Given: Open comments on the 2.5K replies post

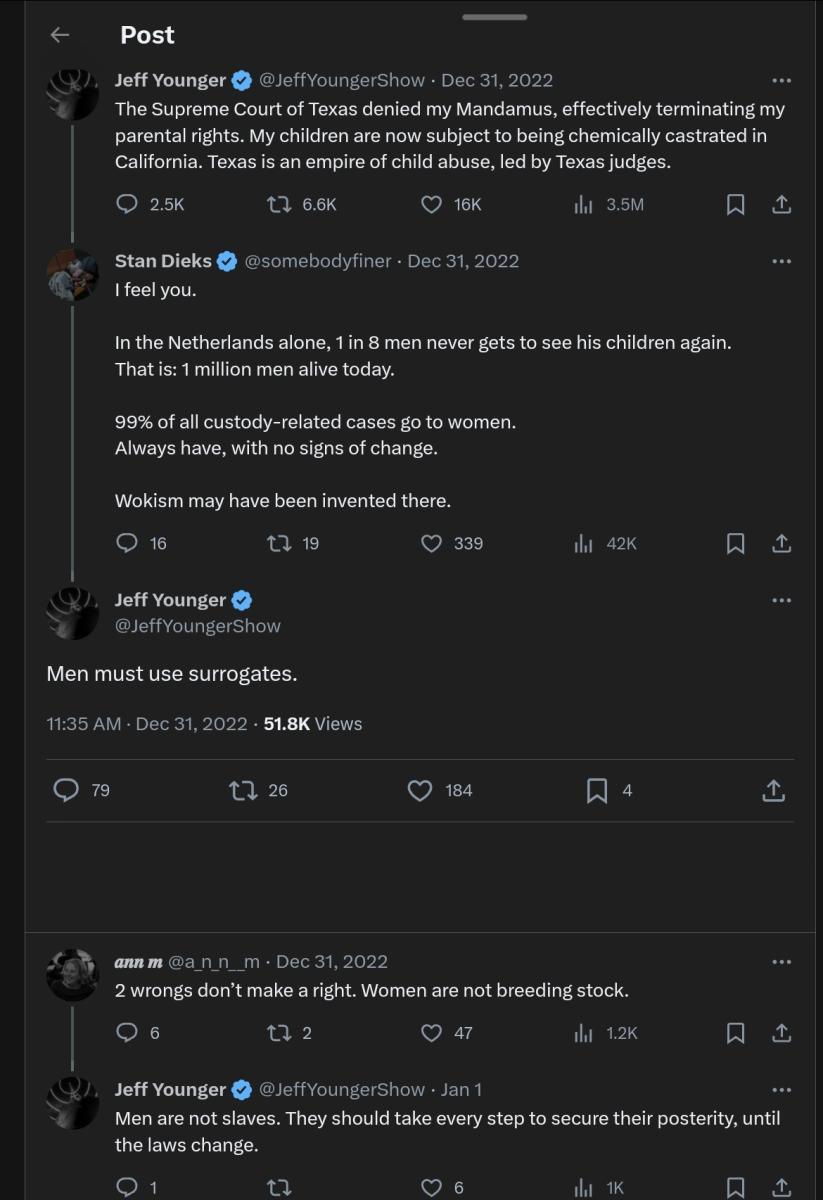Looking at the screenshot, I should (x=127, y=204).
